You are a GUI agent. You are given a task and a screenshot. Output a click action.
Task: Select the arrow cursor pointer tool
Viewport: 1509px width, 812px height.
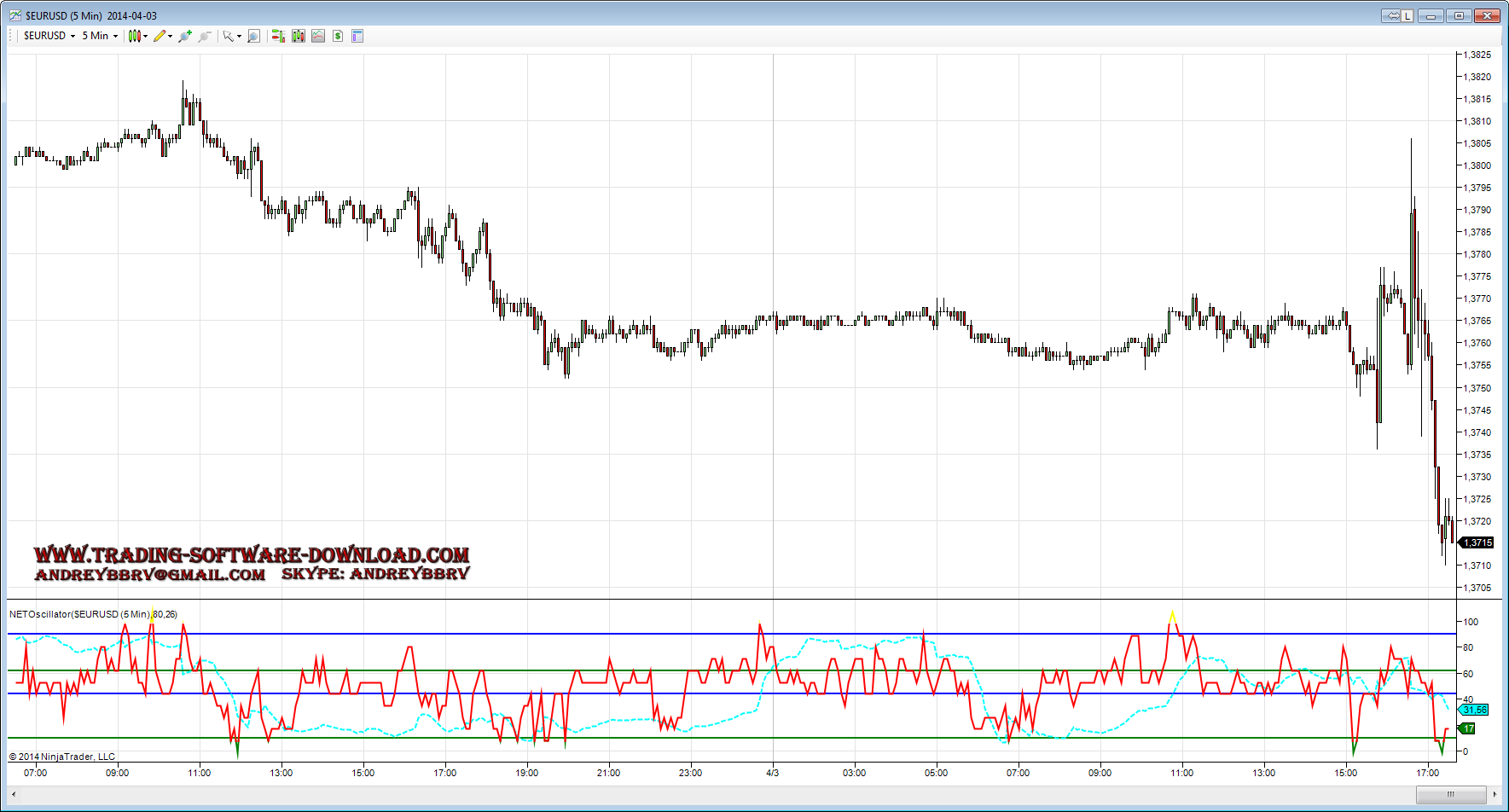point(228,36)
